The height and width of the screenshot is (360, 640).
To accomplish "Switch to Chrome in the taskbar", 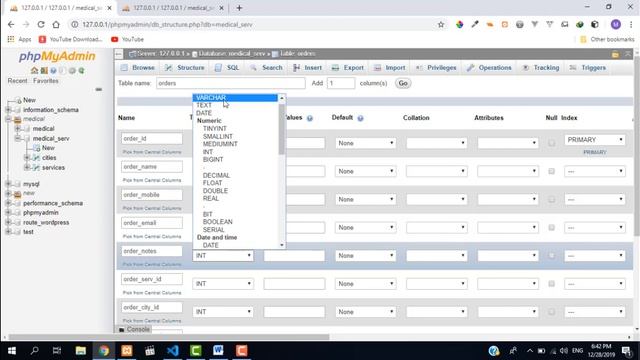I will pos(103,351).
